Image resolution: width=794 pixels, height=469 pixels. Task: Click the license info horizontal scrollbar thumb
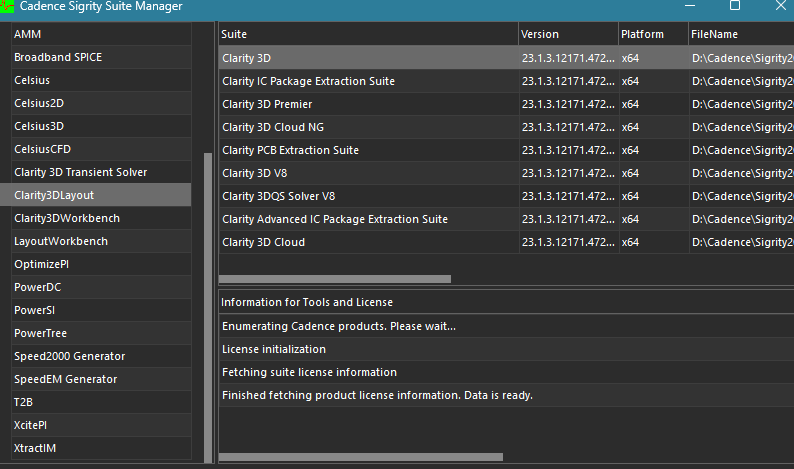coord(361,457)
